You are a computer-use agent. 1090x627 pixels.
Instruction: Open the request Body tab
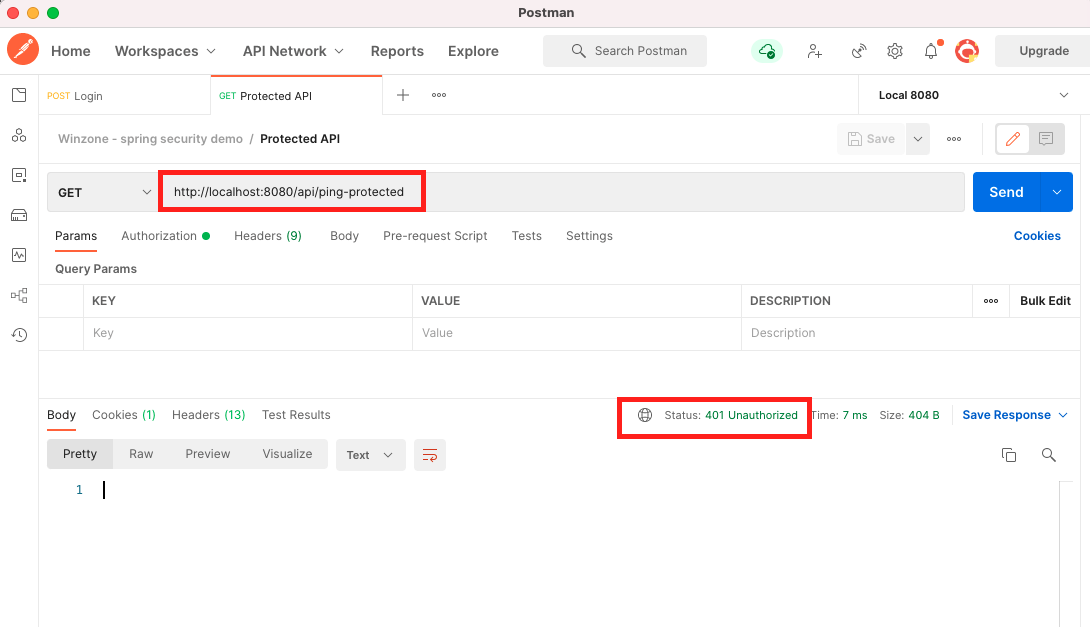pyautogui.click(x=344, y=236)
